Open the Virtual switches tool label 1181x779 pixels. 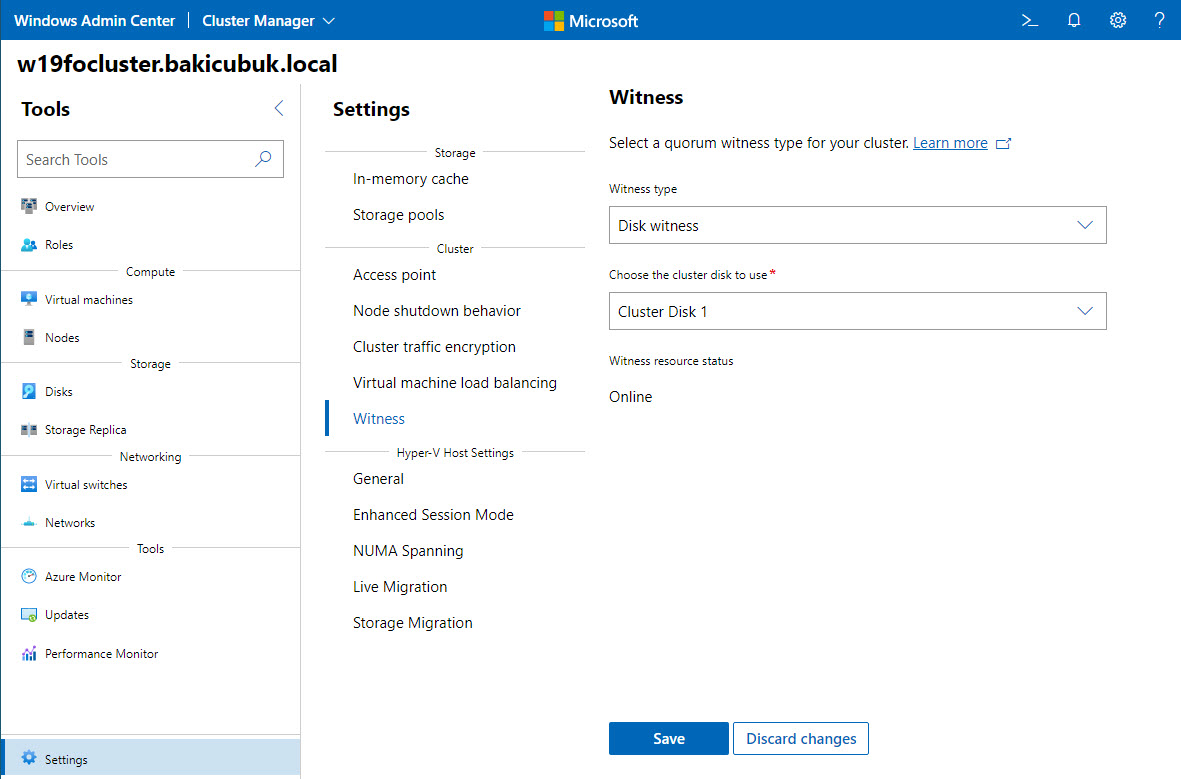click(x=86, y=484)
